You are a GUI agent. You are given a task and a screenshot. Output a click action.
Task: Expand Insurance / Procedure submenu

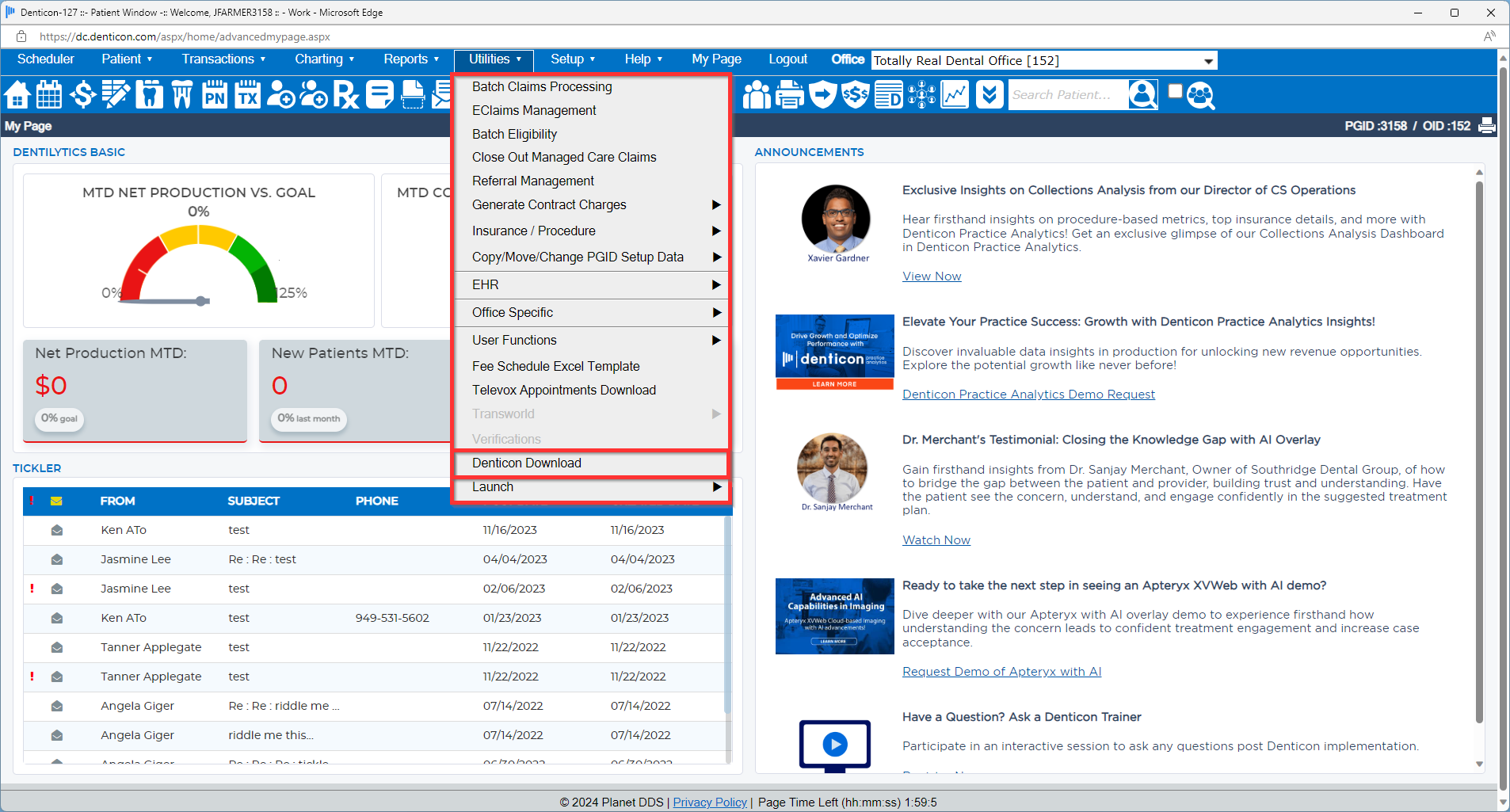click(591, 231)
